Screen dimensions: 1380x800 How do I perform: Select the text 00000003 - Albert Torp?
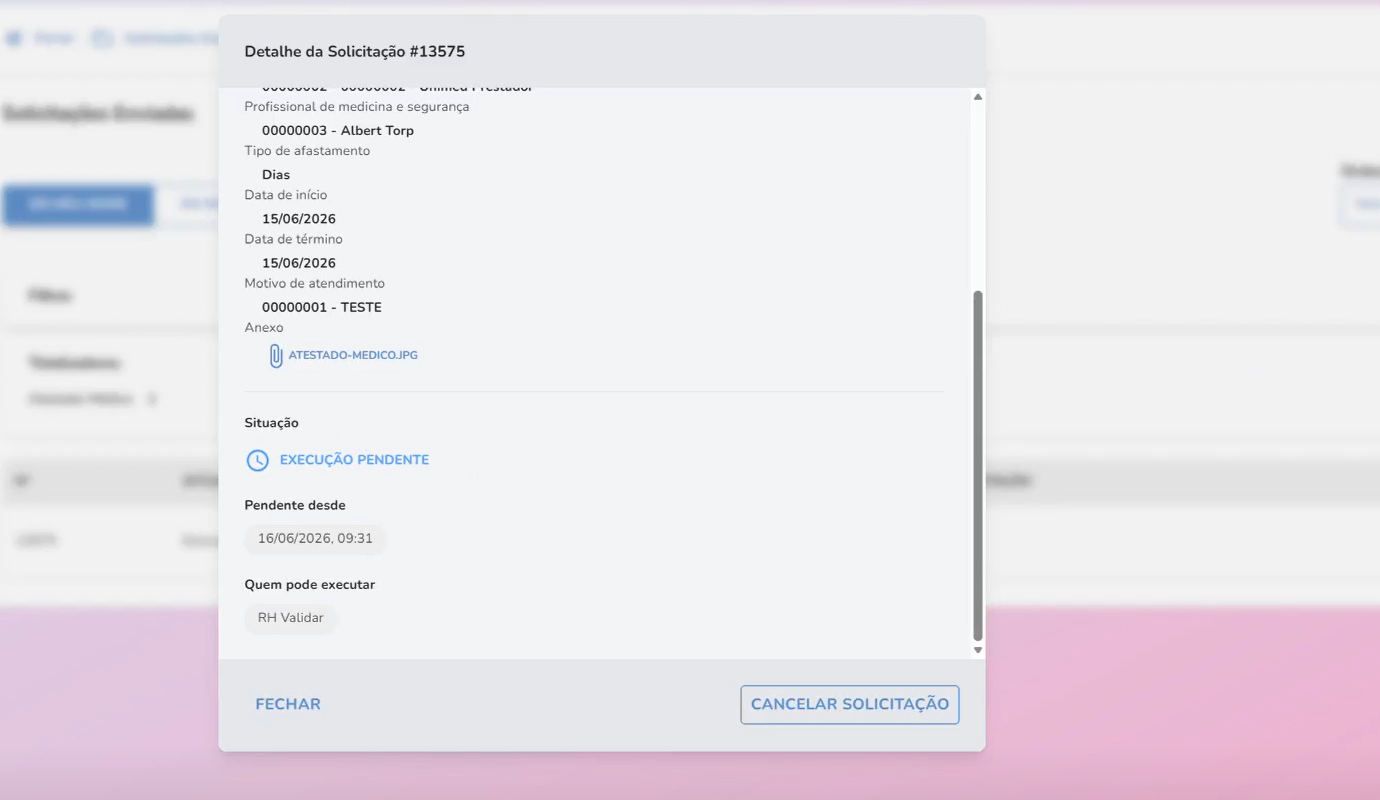338,131
